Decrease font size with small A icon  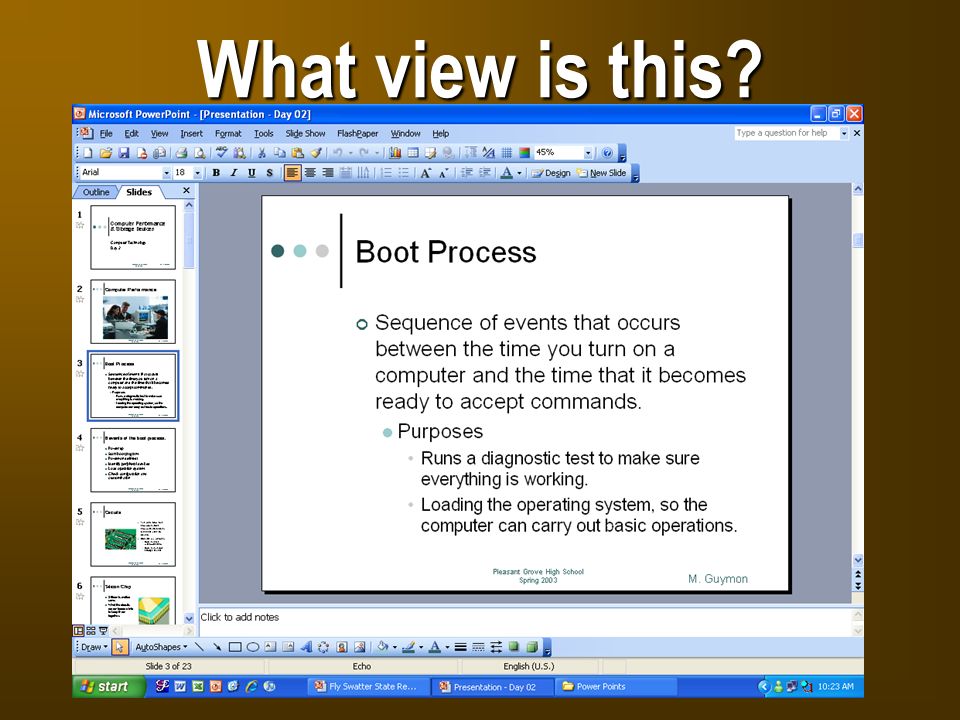point(444,173)
